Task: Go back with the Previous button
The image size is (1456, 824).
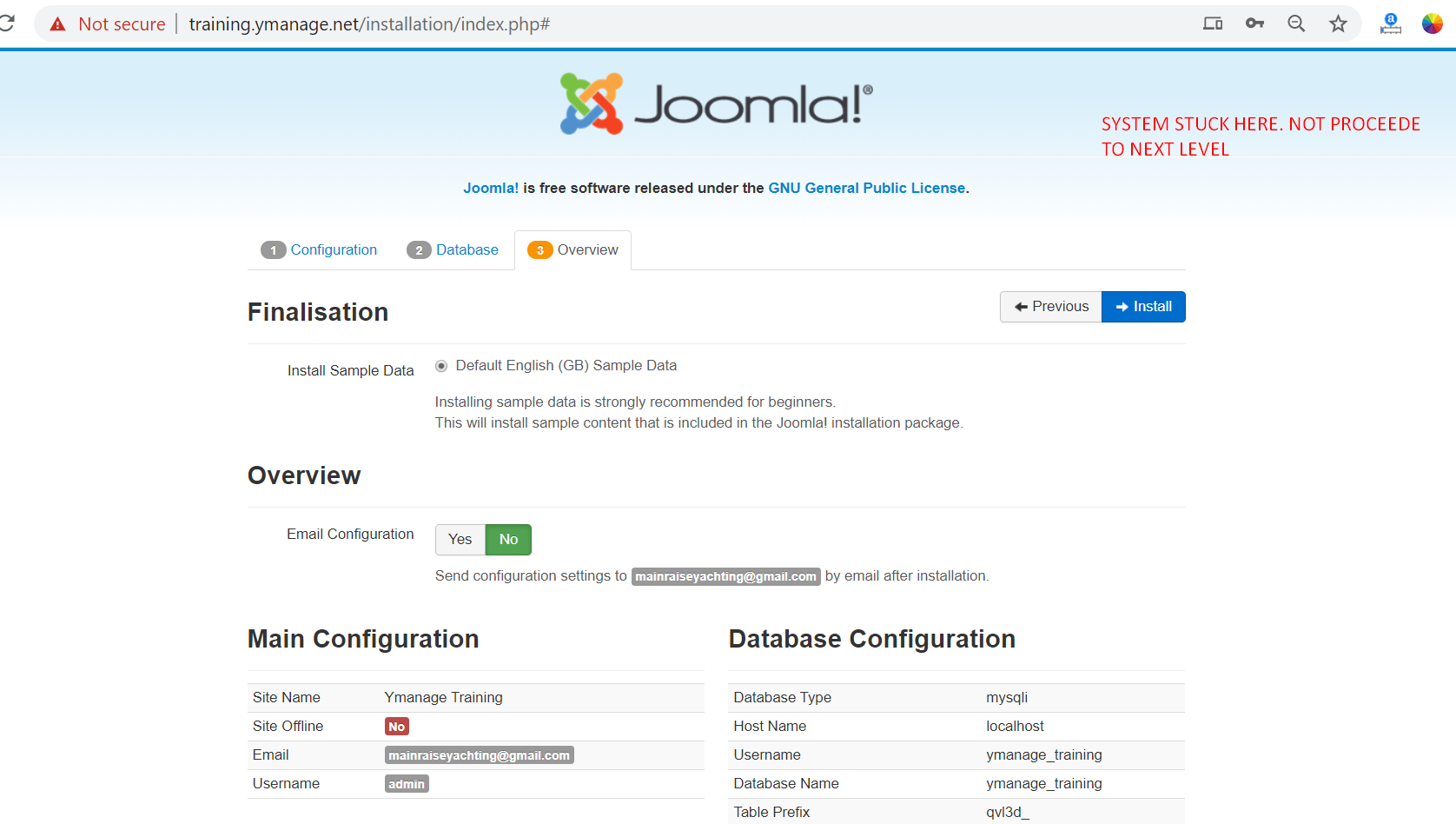Action: pos(1051,307)
